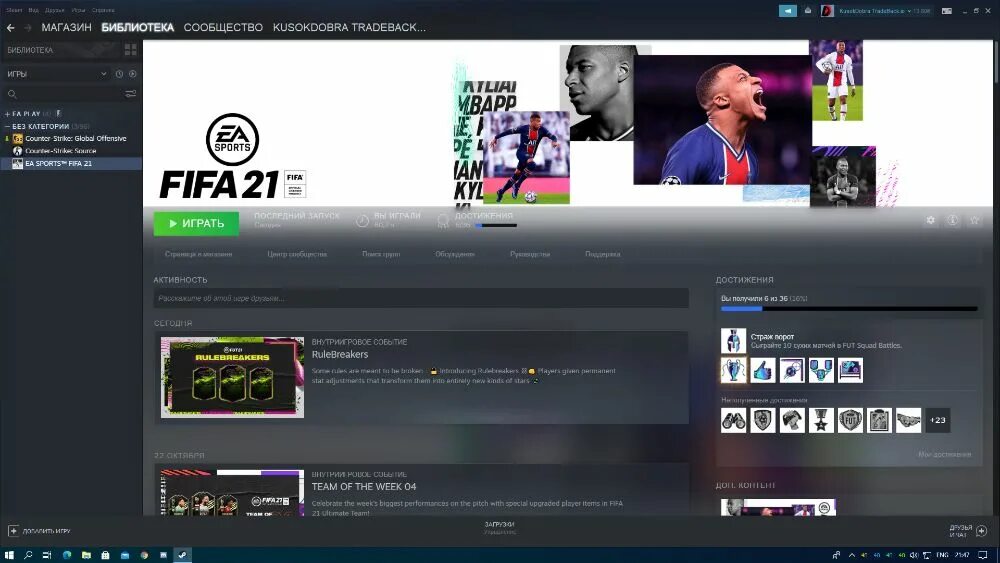Go to the Сообщество tab

[223, 27]
